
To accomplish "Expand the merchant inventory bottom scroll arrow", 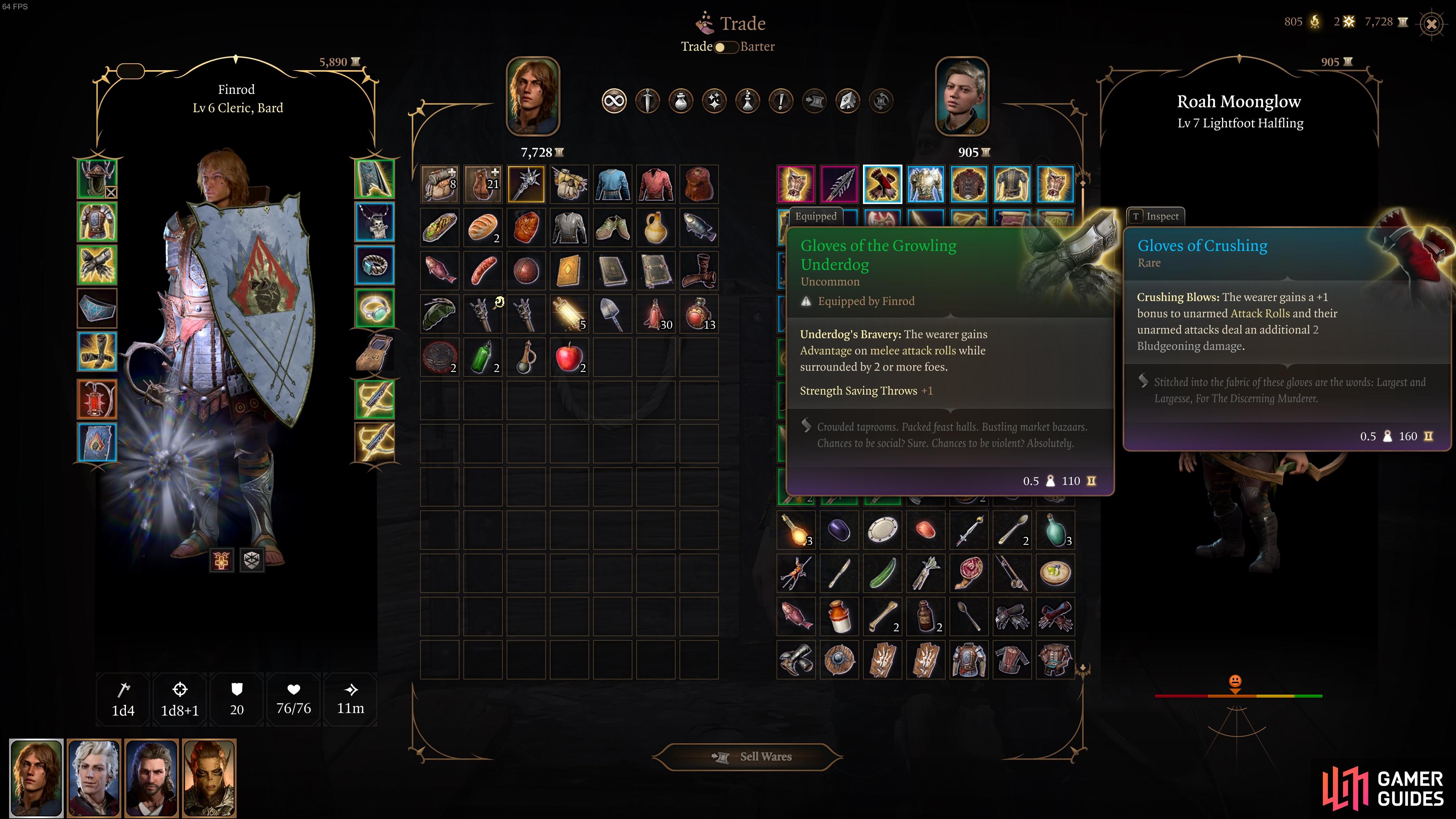I will click(x=1083, y=668).
